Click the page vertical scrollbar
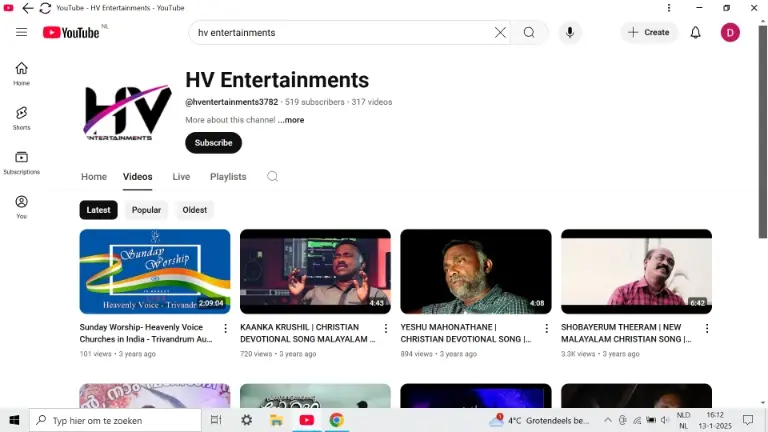The image size is (768, 432). pyautogui.click(x=763, y=132)
